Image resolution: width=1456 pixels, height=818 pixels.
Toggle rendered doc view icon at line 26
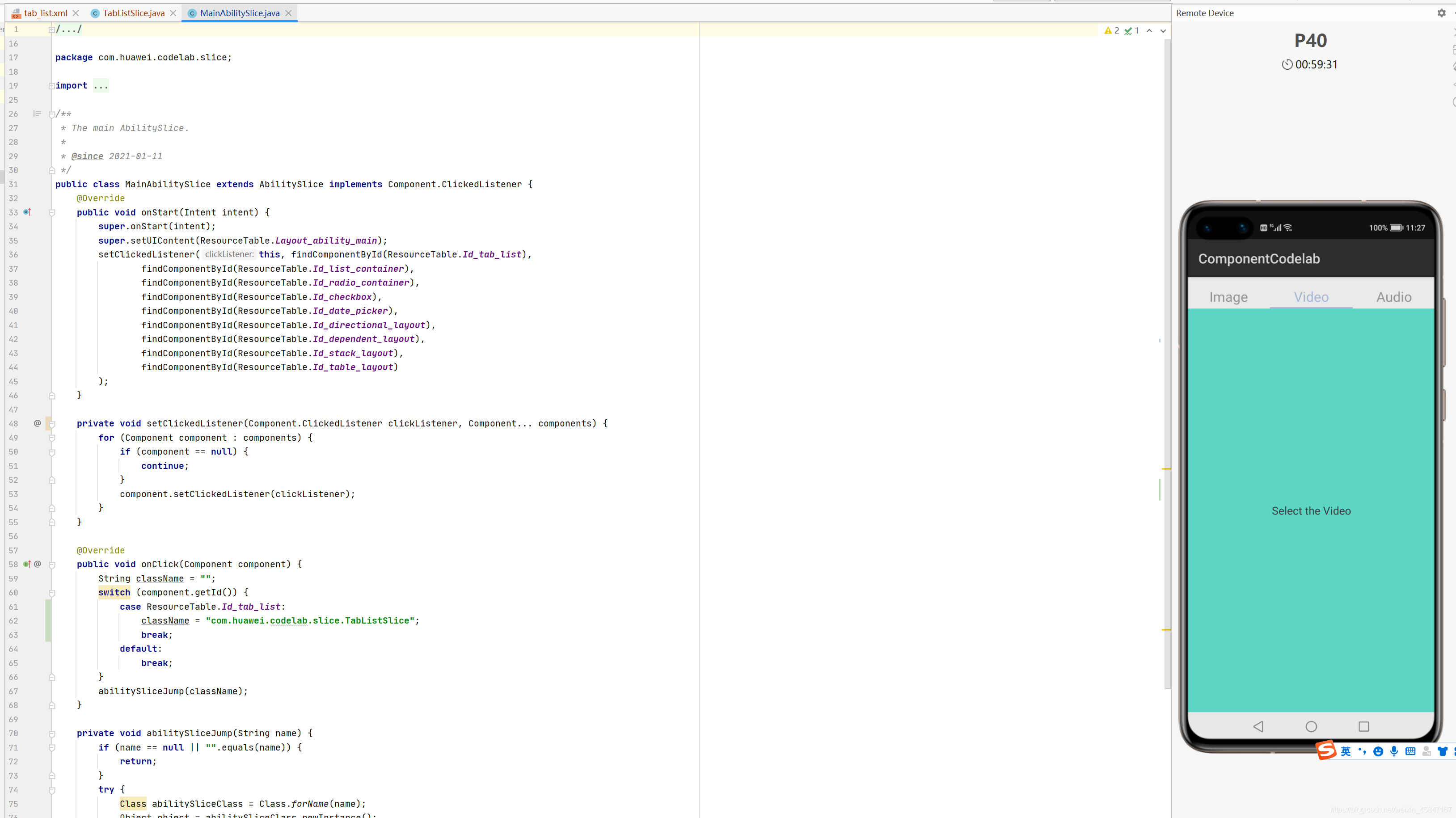pos(37,114)
